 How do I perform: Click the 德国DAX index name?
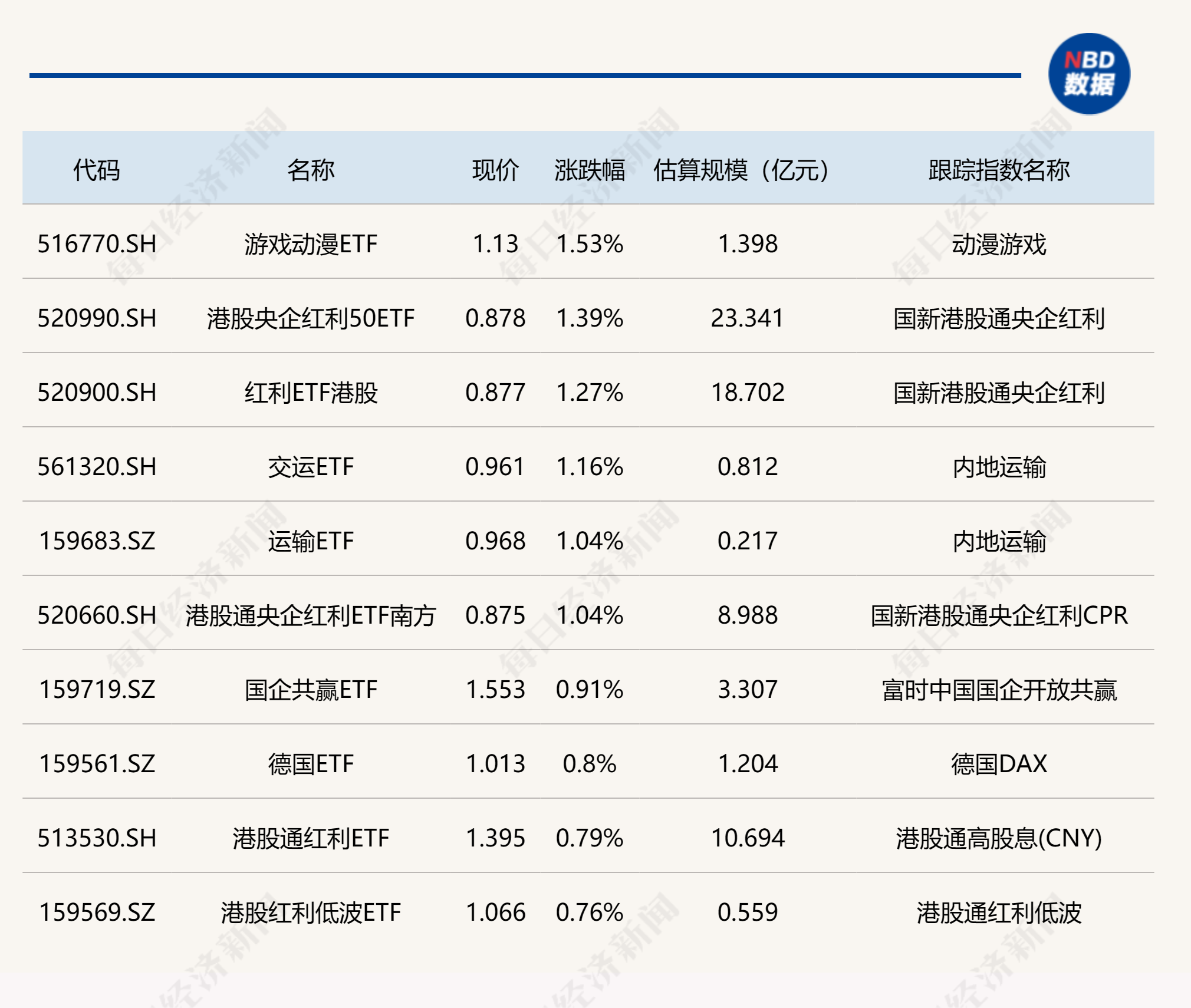pyautogui.click(x=999, y=764)
